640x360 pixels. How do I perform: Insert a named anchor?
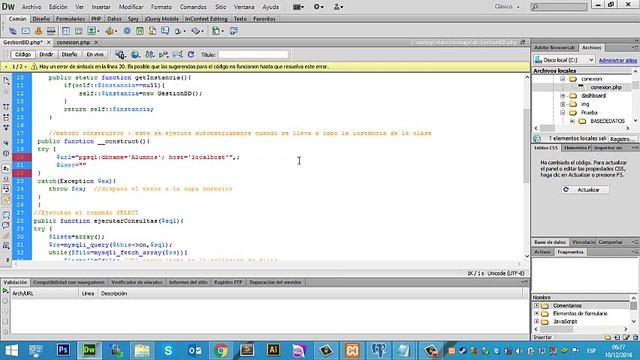pyautogui.click(x=38, y=31)
